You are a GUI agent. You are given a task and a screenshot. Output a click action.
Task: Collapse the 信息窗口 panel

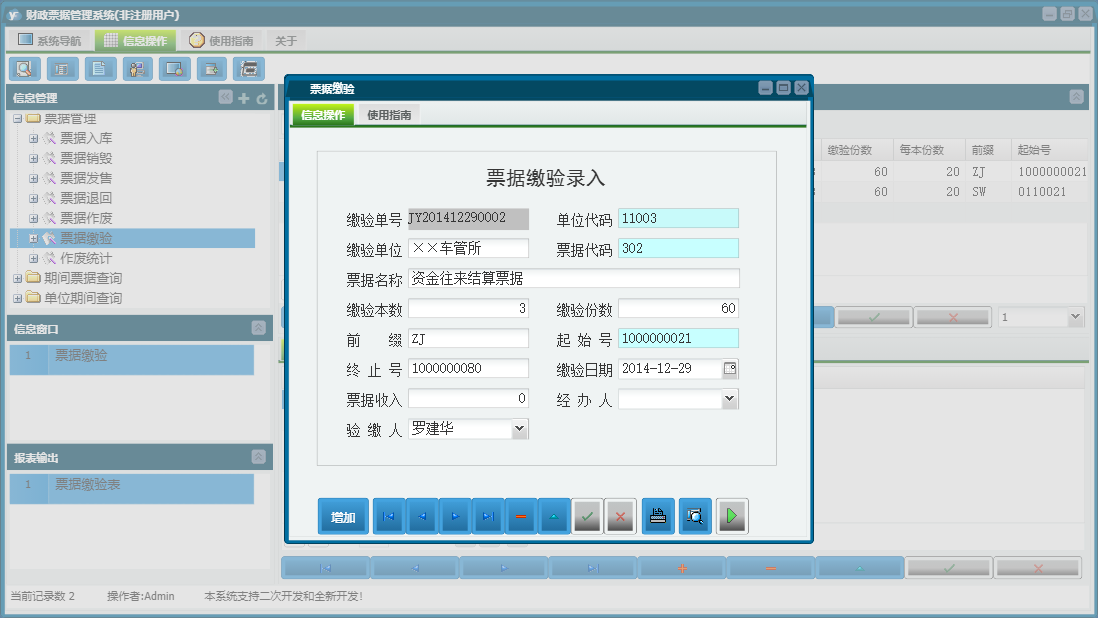point(258,328)
